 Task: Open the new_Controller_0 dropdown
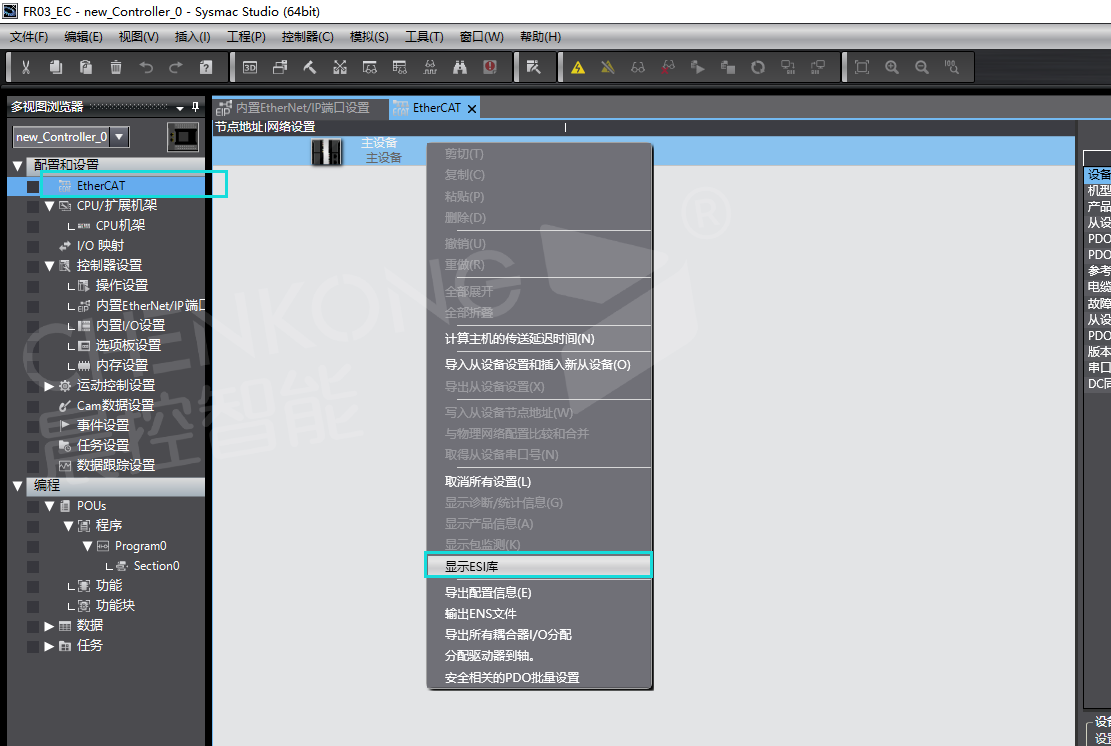coord(119,137)
